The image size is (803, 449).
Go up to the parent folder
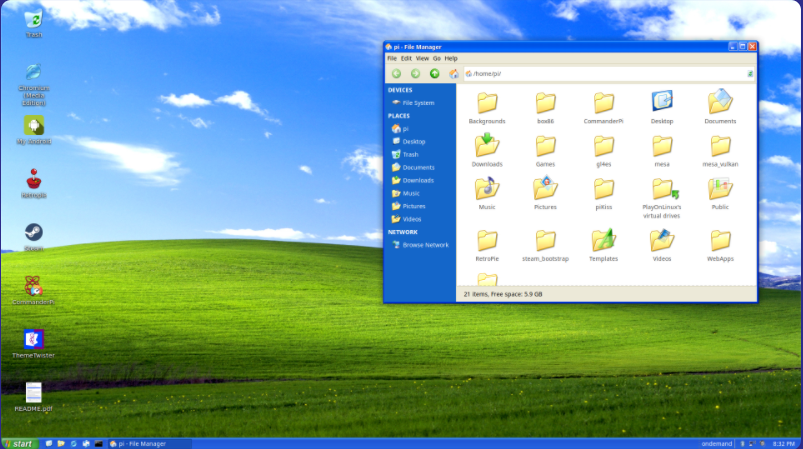(x=434, y=73)
